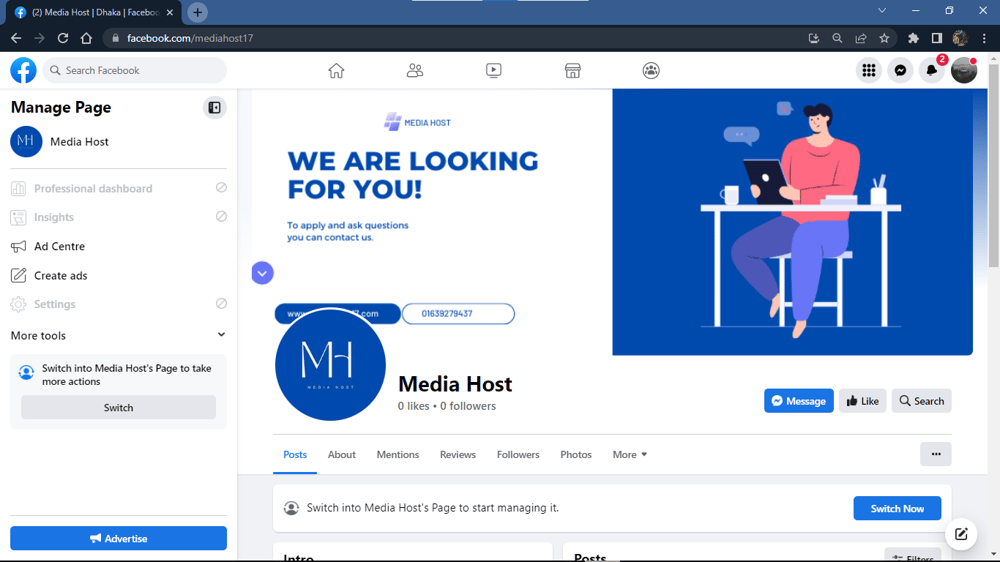Open the More tab dropdown
The width and height of the screenshot is (1000, 562).
(629, 455)
